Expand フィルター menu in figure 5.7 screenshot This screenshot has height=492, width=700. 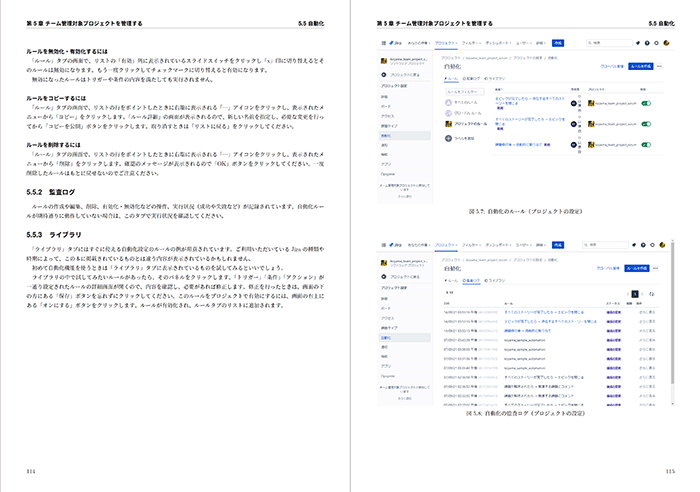[471, 43]
